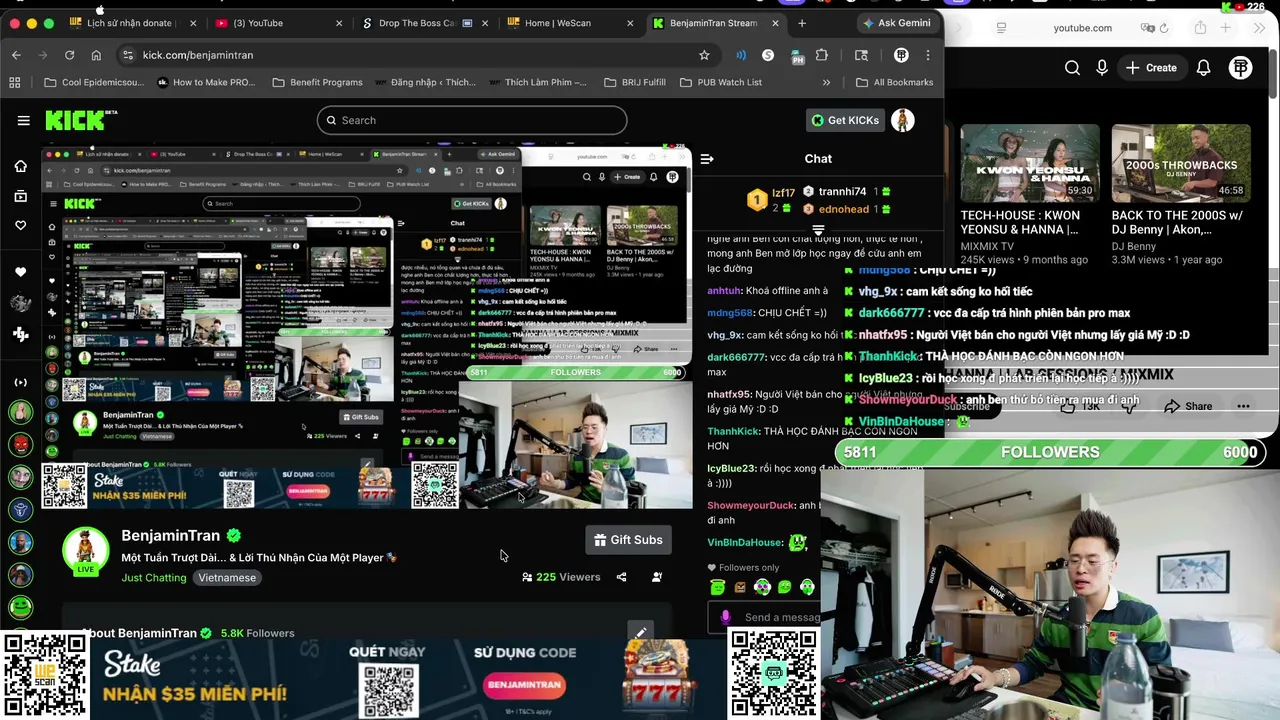Click the Ask Gemini button
Viewport: 1280px width, 720px height.
tap(896, 23)
